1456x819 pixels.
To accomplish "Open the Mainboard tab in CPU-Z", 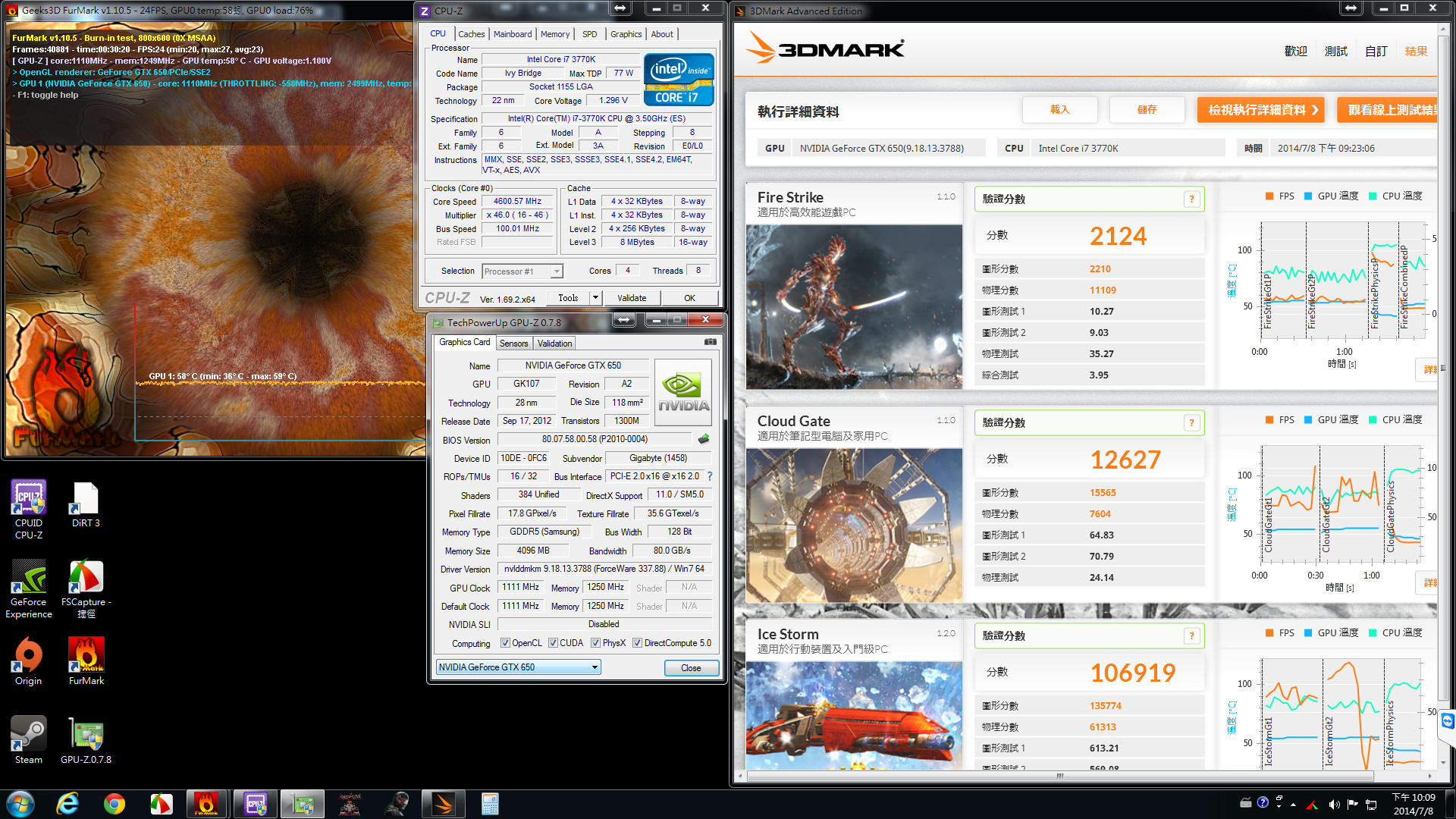I will (513, 34).
